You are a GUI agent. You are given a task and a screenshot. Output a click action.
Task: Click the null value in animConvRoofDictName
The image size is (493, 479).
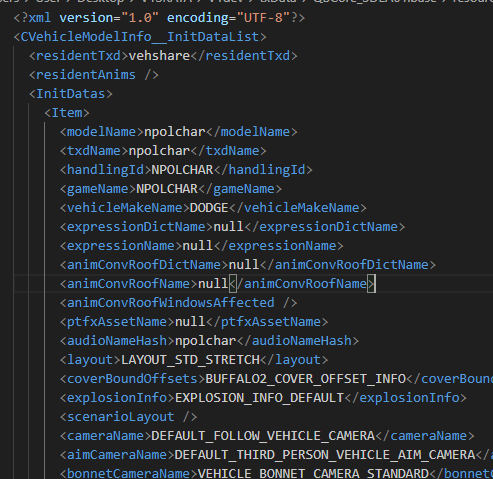(x=244, y=265)
